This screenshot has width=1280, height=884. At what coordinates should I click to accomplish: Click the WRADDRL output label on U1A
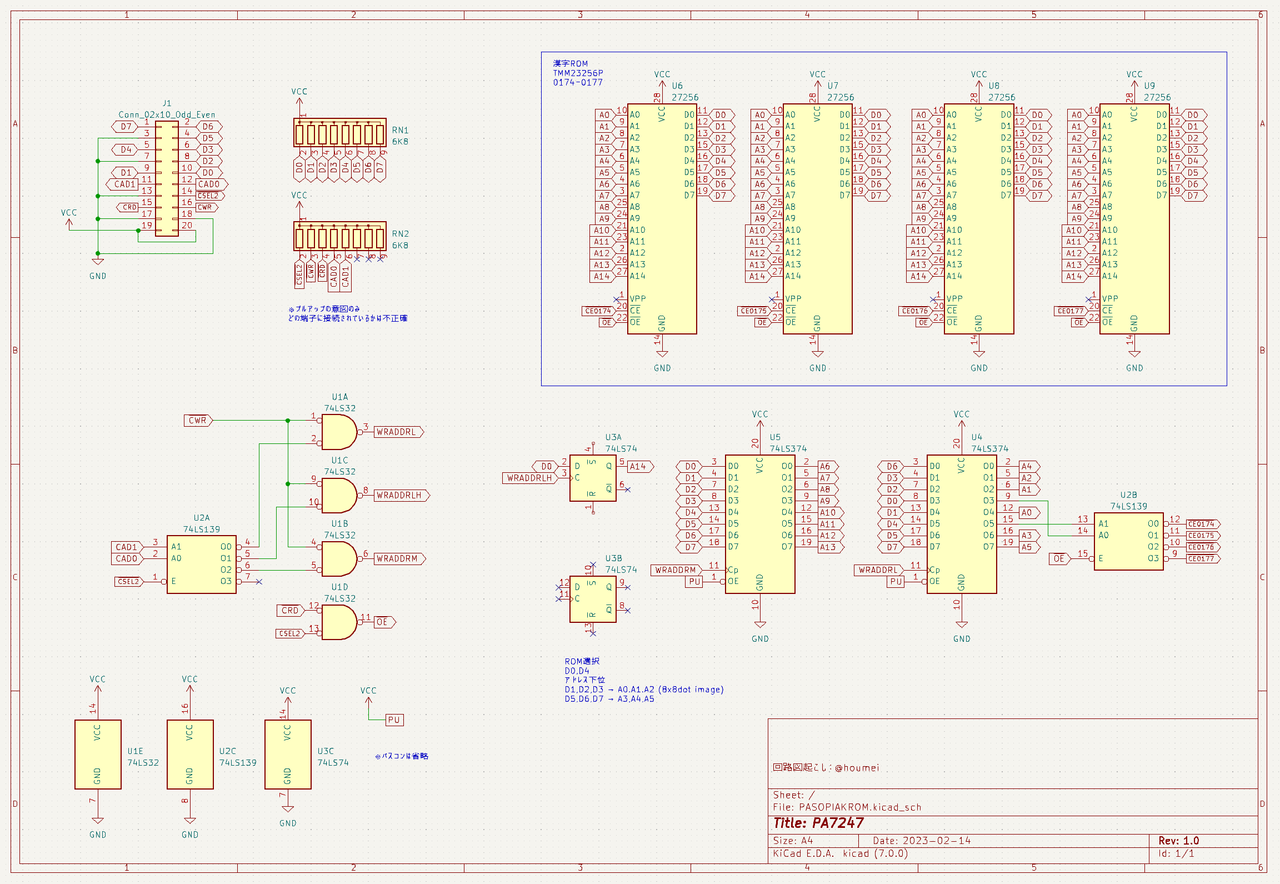coord(397,430)
